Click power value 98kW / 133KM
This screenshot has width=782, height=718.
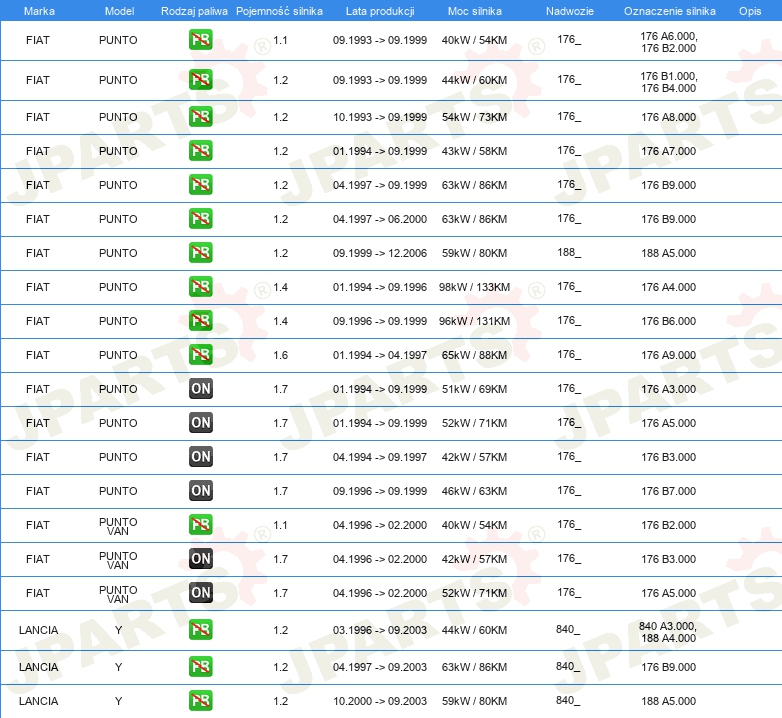[x=474, y=287]
